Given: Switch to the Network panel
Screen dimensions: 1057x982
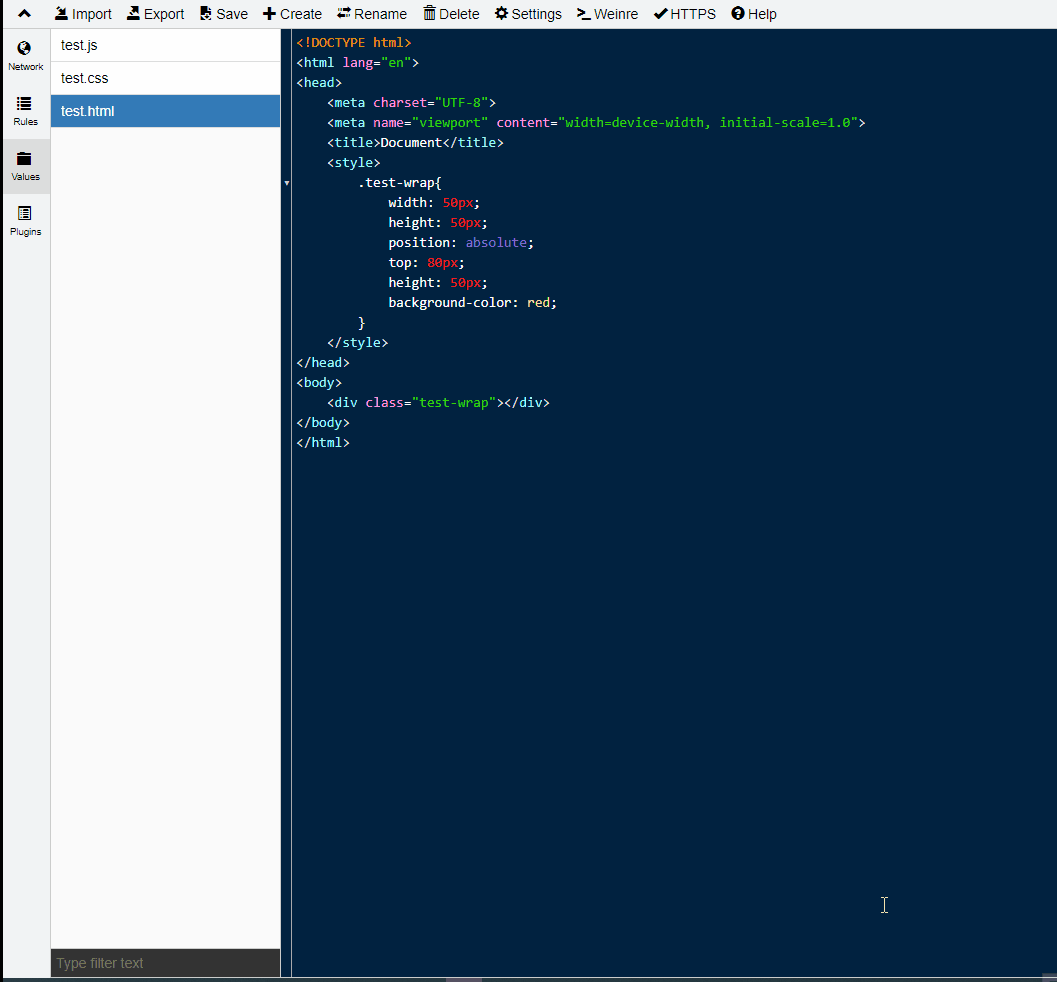Looking at the screenshot, I should pyautogui.click(x=26, y=56).
